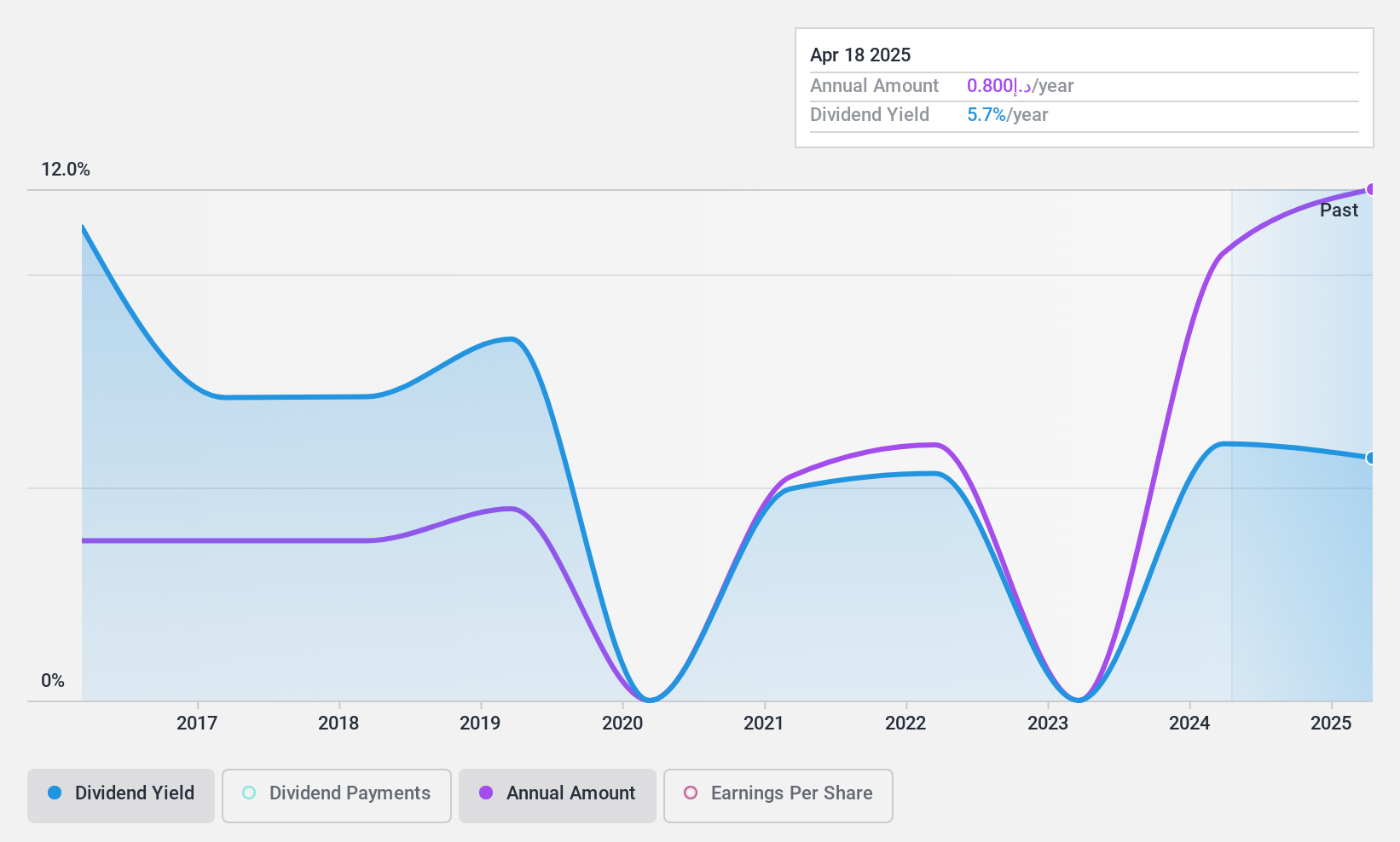Click the 2021 axis label
The width and height of the screenshot is (1400, 842).
pos(764,724)
